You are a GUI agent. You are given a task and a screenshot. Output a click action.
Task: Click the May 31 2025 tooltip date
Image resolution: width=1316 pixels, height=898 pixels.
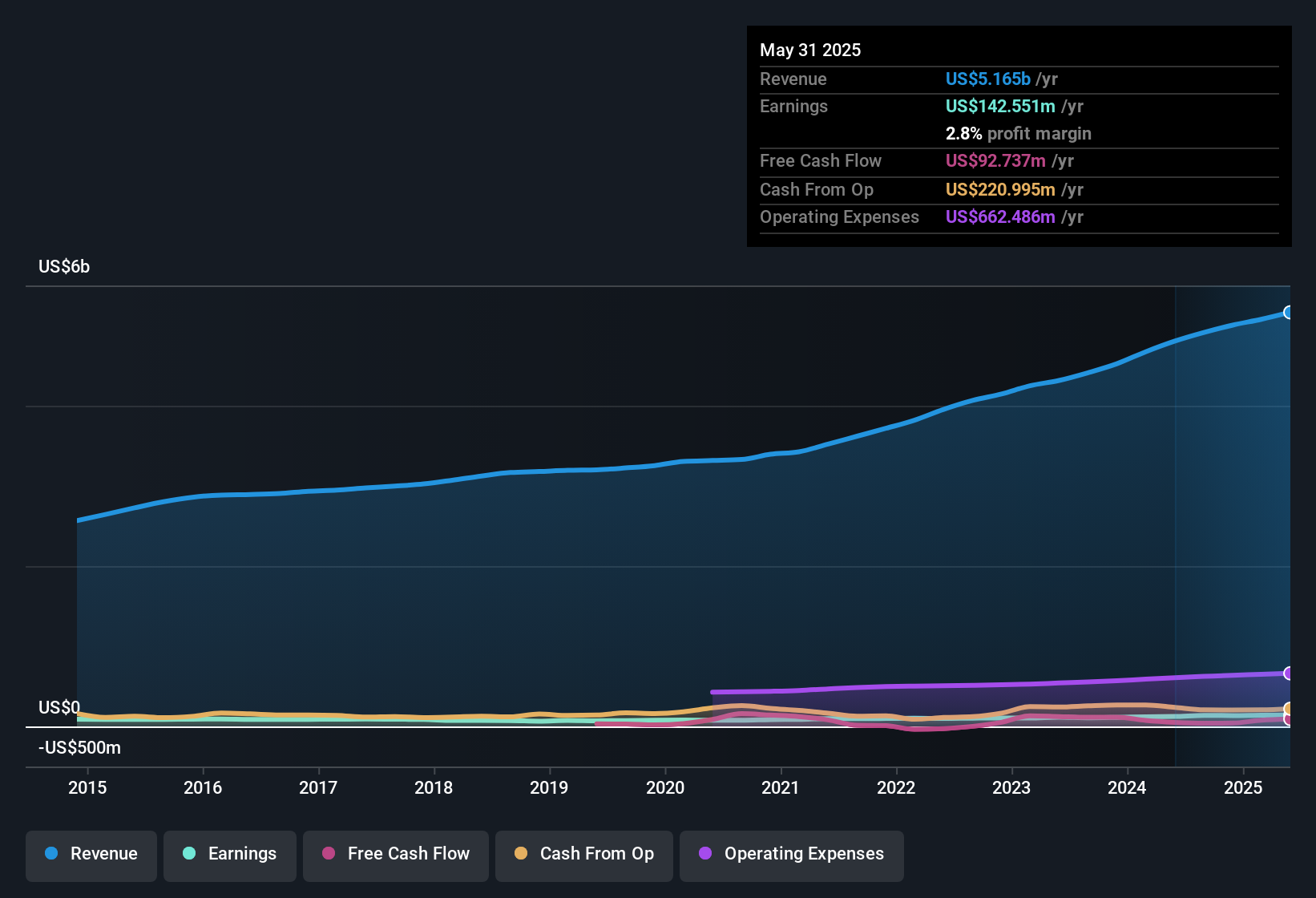pyautogui.click(x=810, y=50)
